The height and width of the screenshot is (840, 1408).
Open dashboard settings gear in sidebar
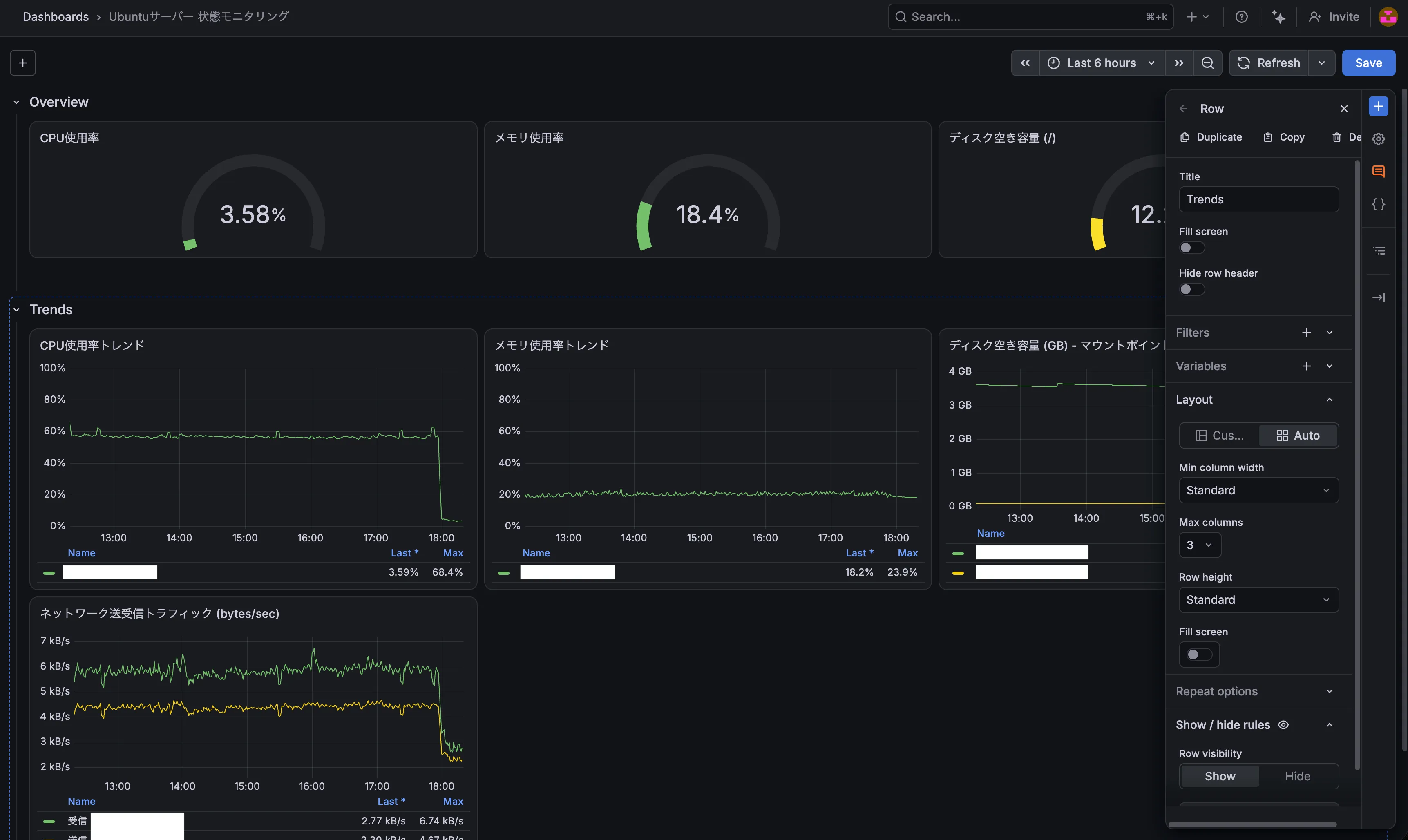click(1379, 139)
